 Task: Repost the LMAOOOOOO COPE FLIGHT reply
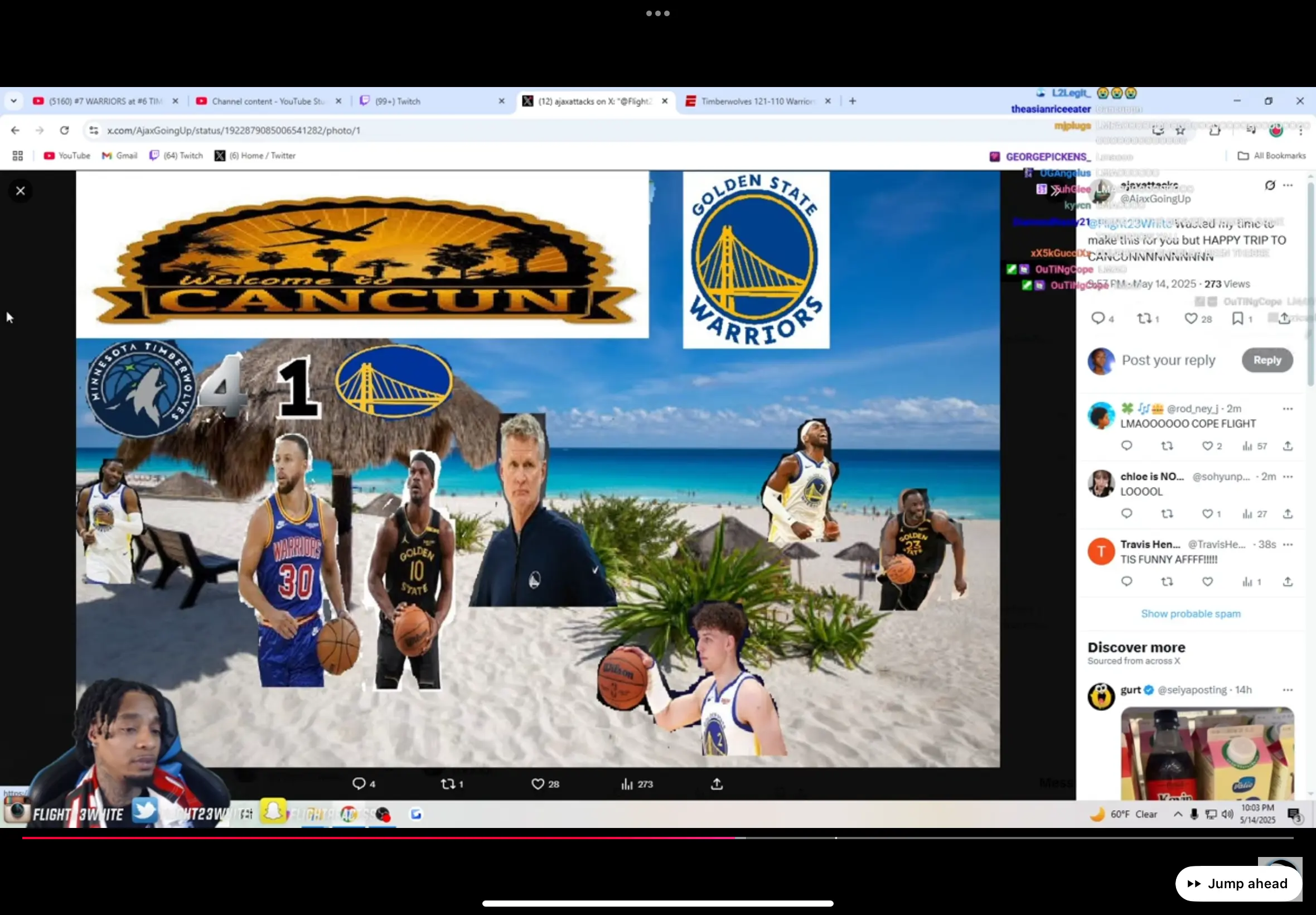(1167, 446)
